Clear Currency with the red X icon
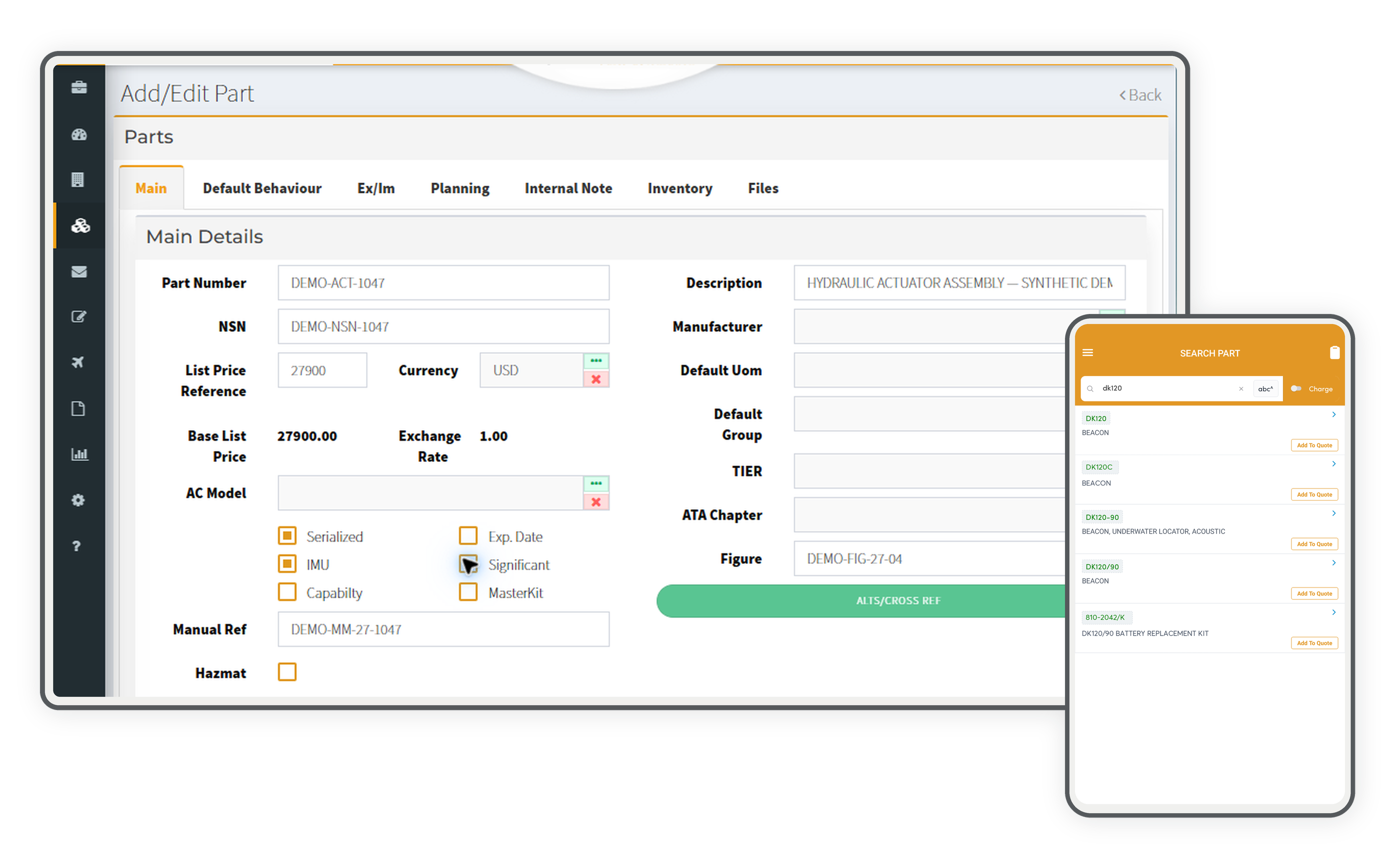Image resolution: width=1400 pixels, height=860 pixels. click(x=596, y=379)
